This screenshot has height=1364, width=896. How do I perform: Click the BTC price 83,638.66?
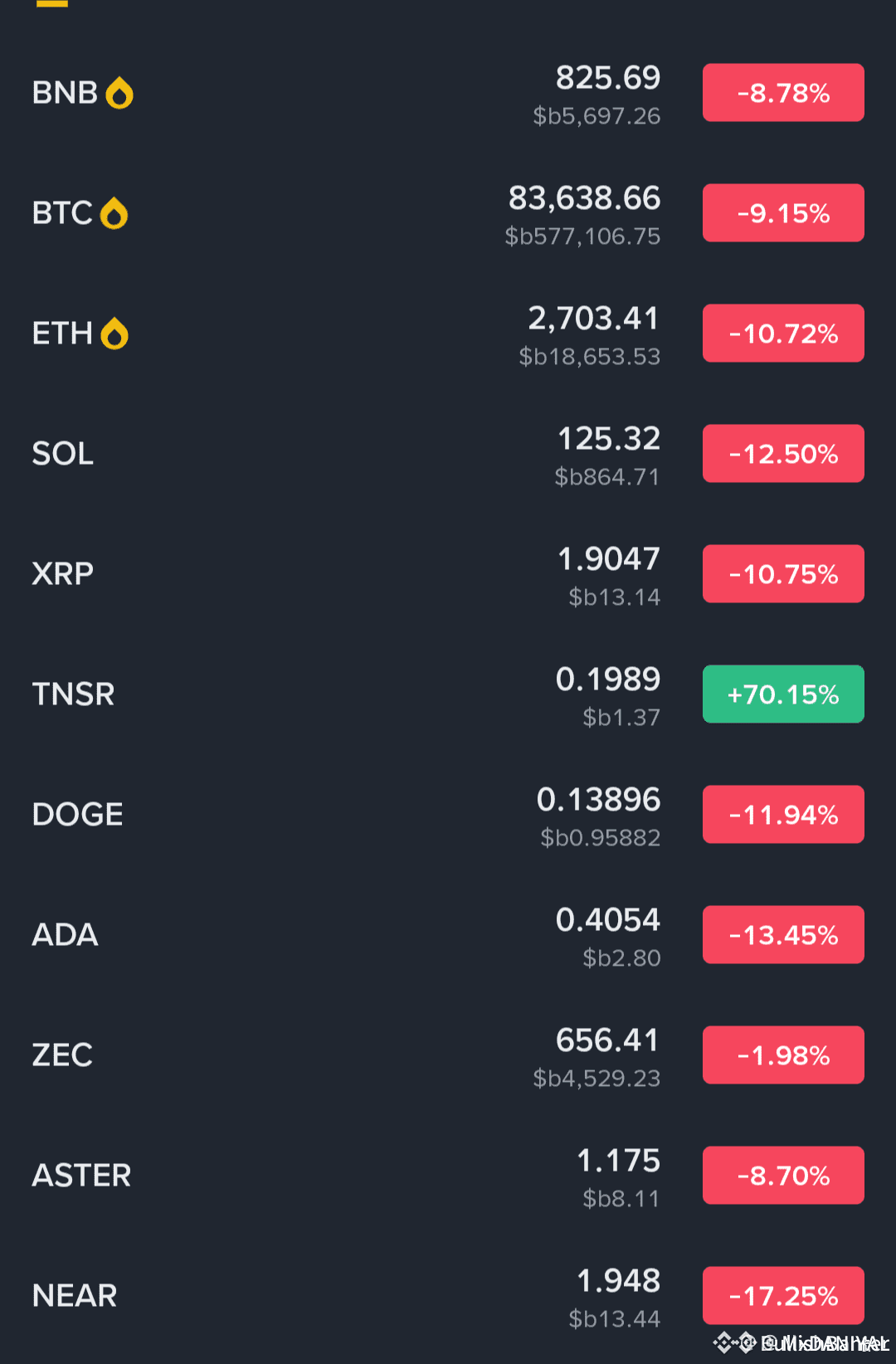click(584, 198)
